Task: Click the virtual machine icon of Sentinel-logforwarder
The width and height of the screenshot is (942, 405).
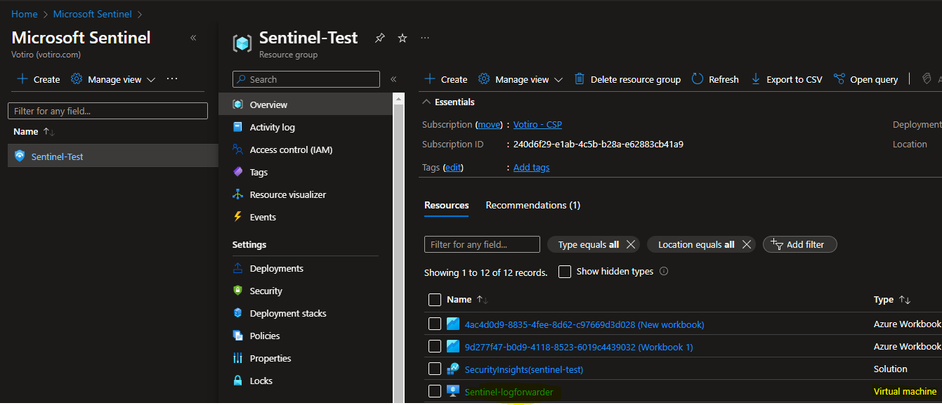Action: tap(453, 392)
